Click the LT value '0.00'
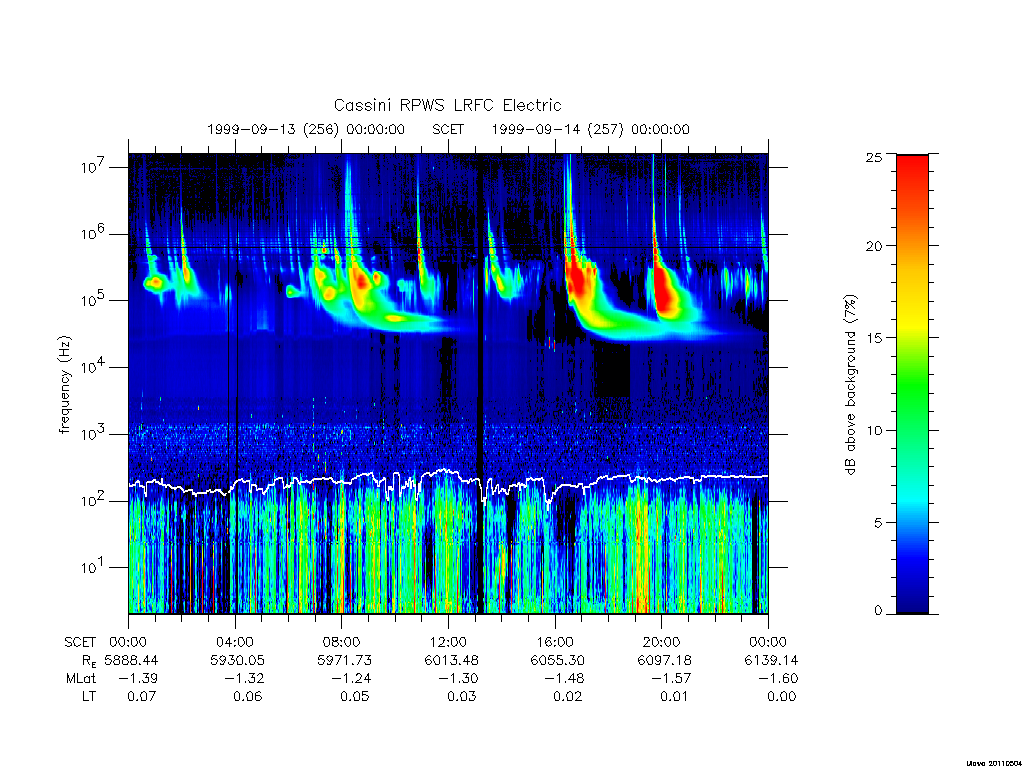Screen dimensions: 1024x768 tap(782, 696)
